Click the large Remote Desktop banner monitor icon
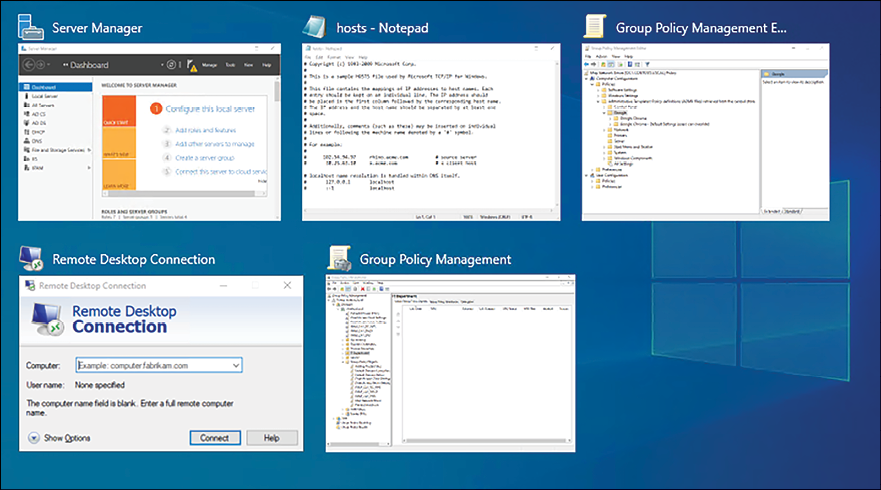Viewport: 881px width, 490px height. coord(47,320)
